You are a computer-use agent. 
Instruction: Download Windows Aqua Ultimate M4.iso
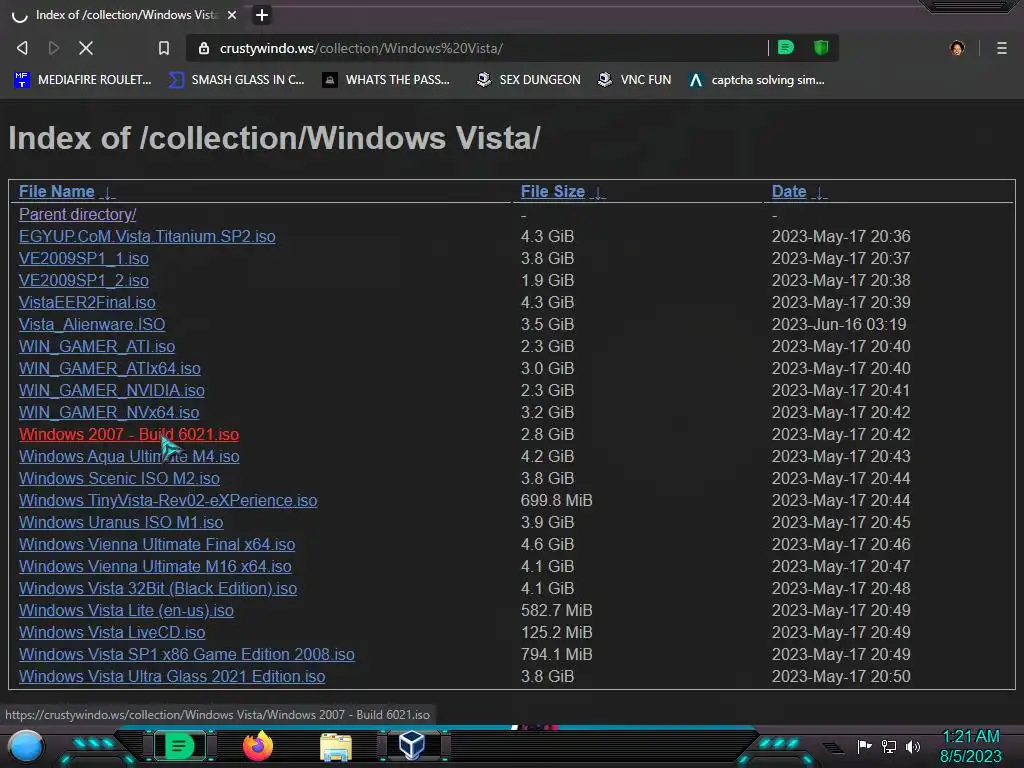(129, 456)
